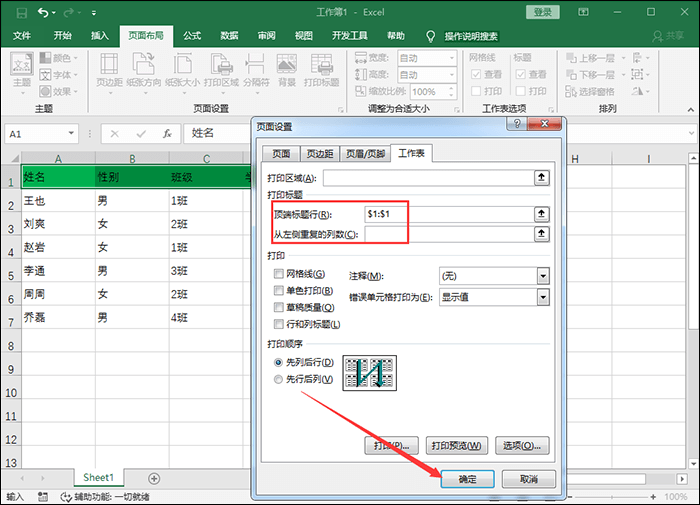Open theme Fonts (字体) icon

click(45, 75)
